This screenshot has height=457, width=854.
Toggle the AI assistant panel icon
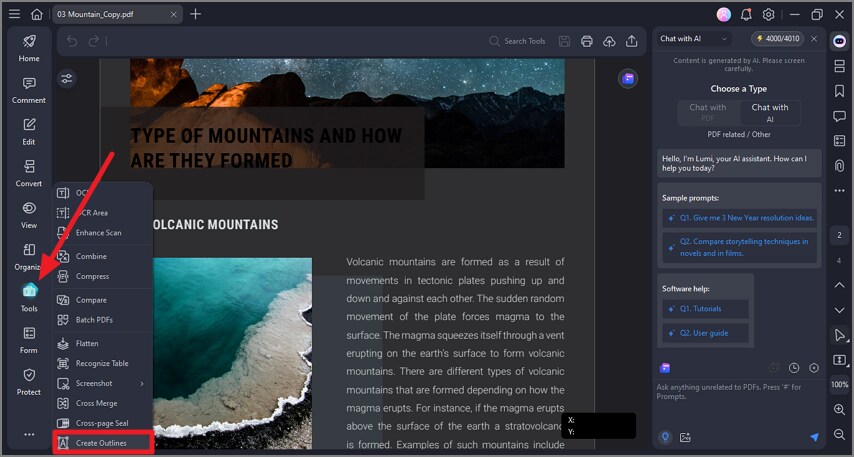tap(839, 41)
